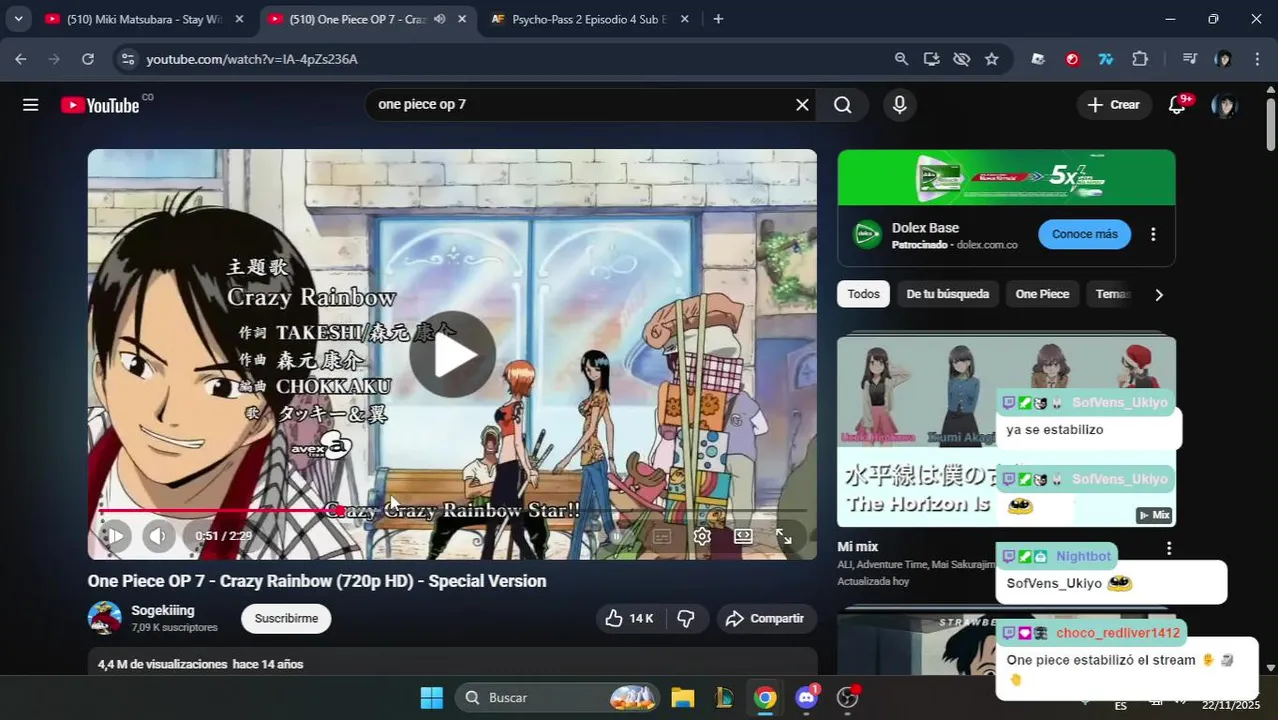This screenshot has height=720, width=1278.
Task: Go back in the browser
Action: click(21, 59)
